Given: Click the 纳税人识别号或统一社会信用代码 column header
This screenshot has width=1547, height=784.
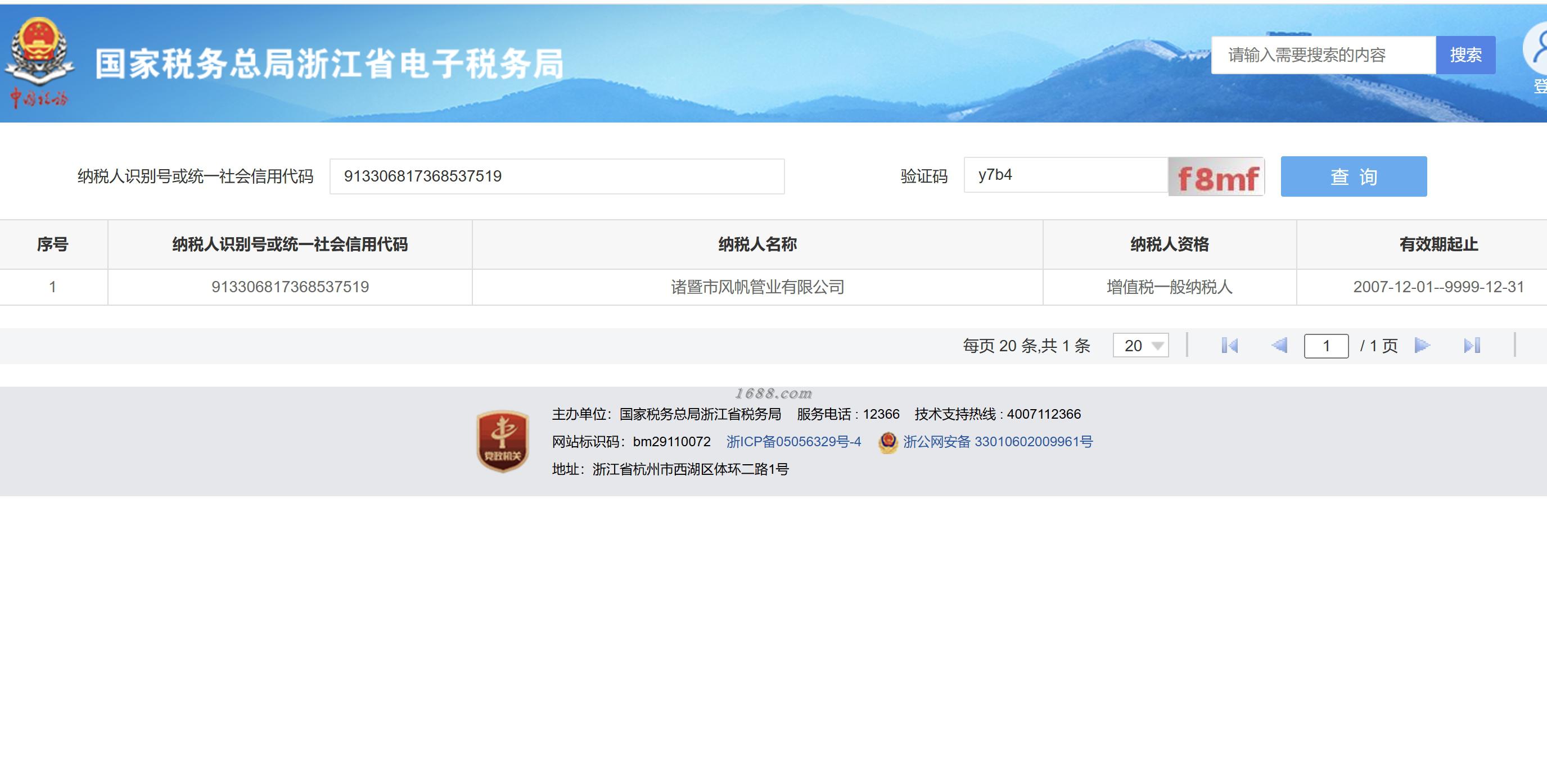Looking at the screenshot, I should [x=290, y=244].
